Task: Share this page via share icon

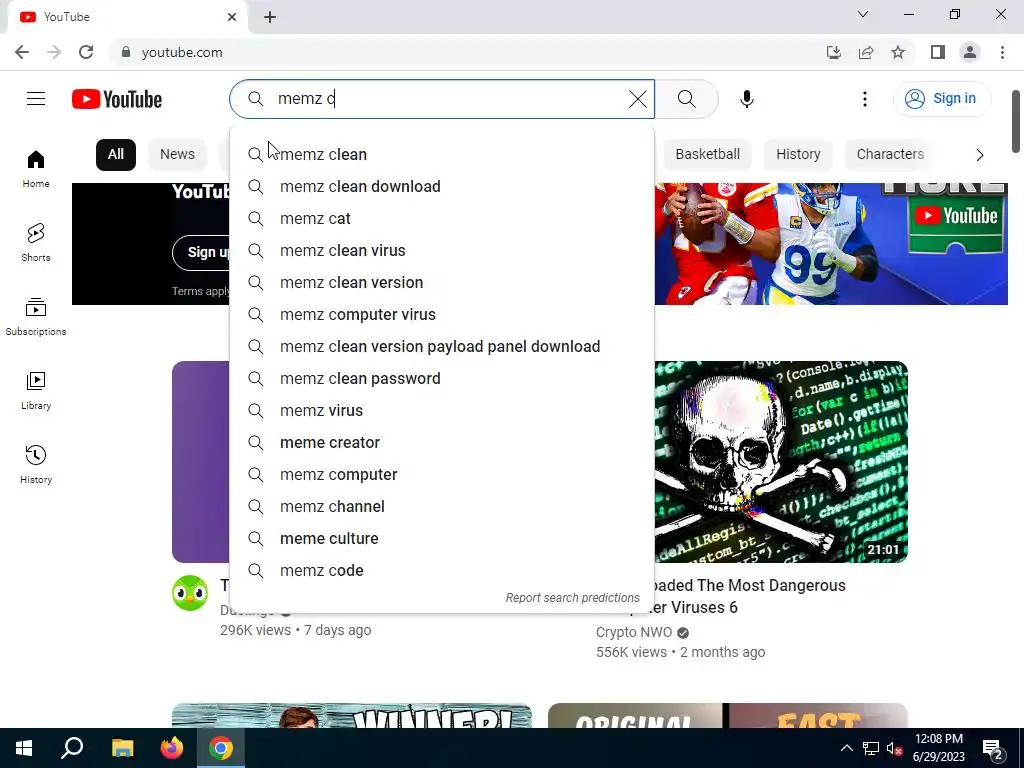Action: coord(866,52)
